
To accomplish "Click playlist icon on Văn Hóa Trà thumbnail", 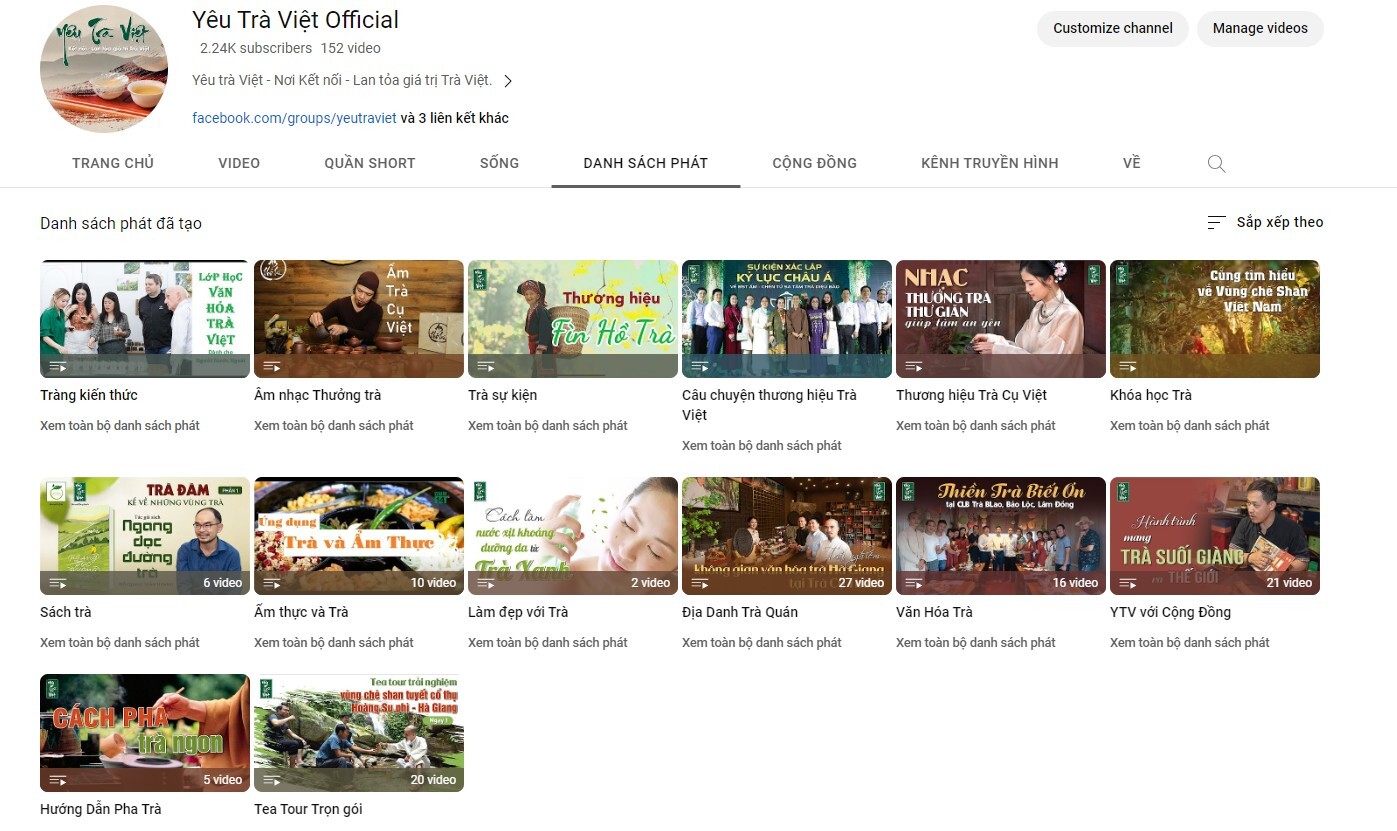I will pos(914,583).
